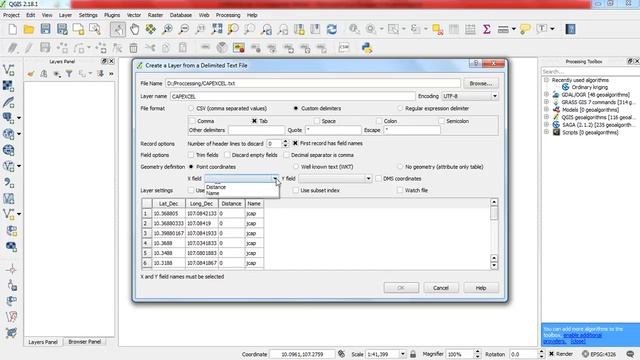Screen dimensions: 640x360
Task: Click the Filter Legend funnel icon
Action: click(69, 74)
